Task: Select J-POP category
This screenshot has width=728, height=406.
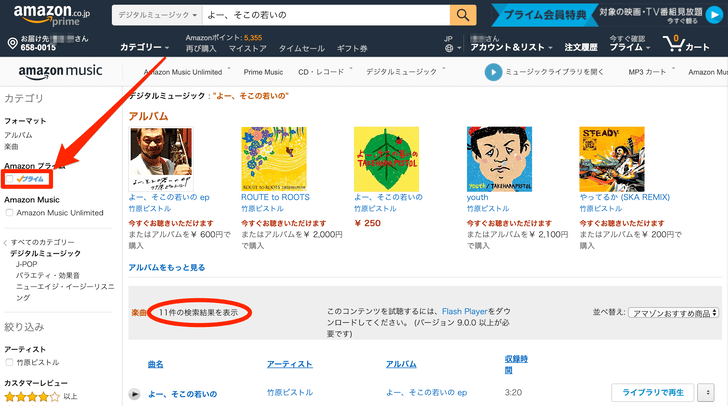Action: (x=26, y=264)
